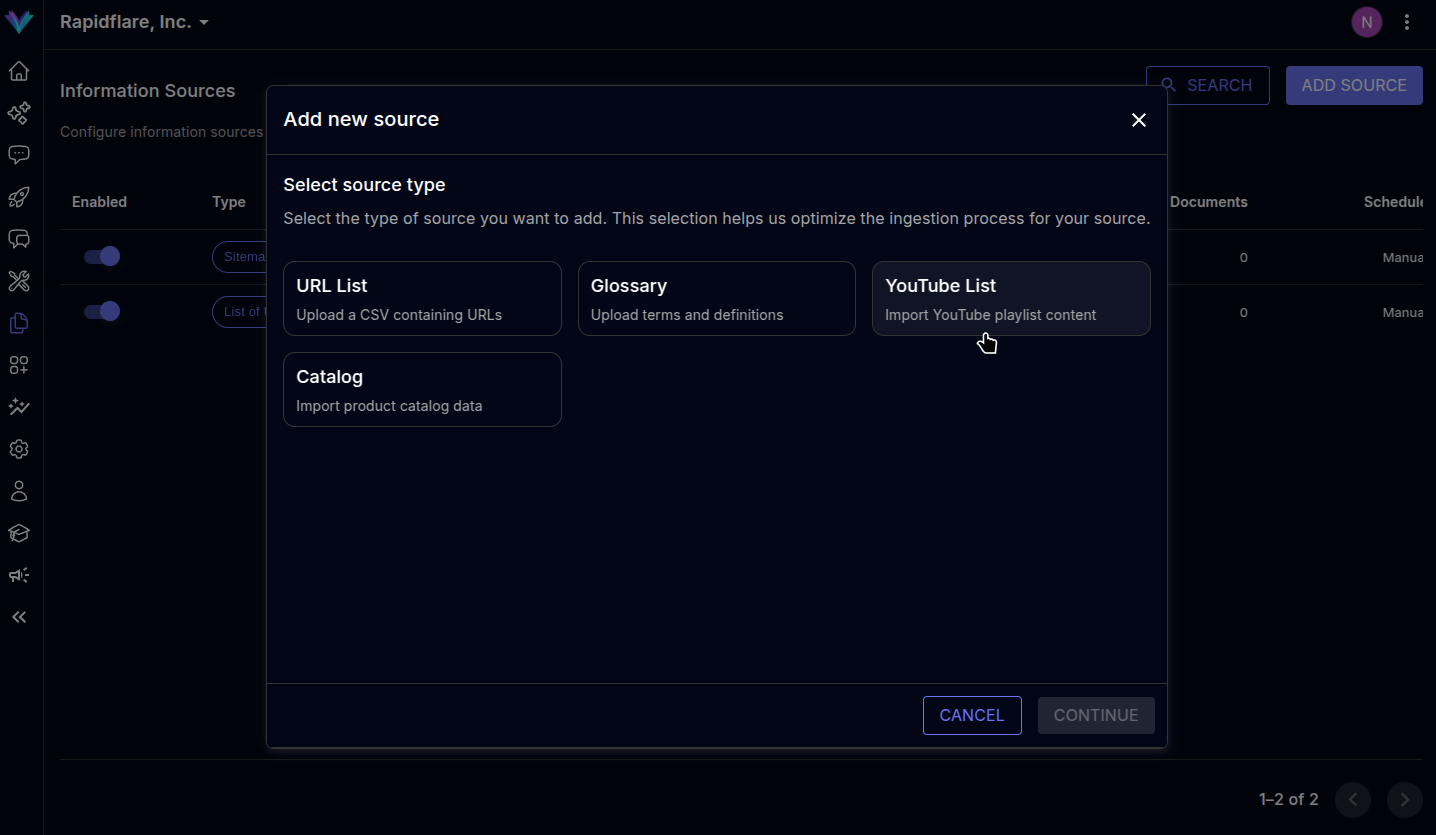Select the YouTube List source type
1436x835 pixels.
click(x=1010, y=298)
